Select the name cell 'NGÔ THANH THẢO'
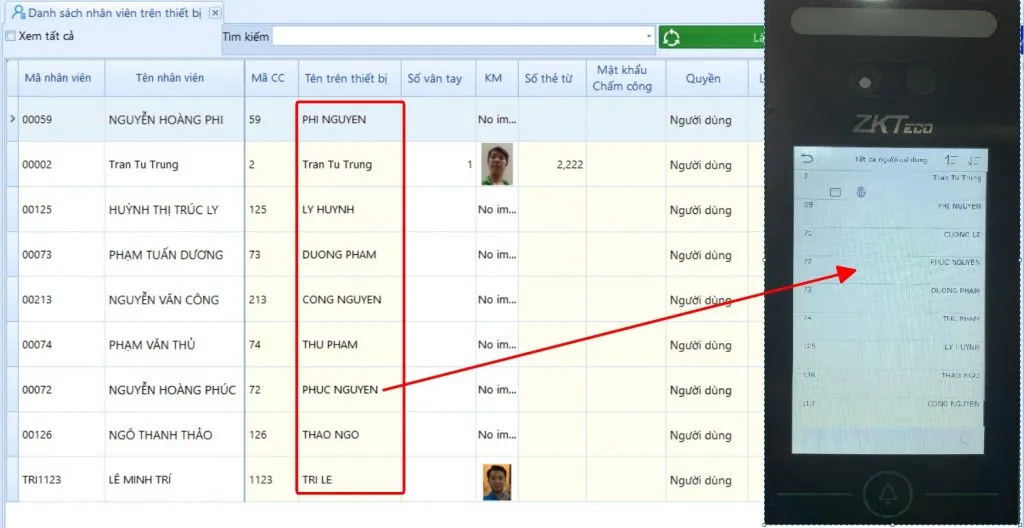This screenshot has width=1024, height=528. 174,435
